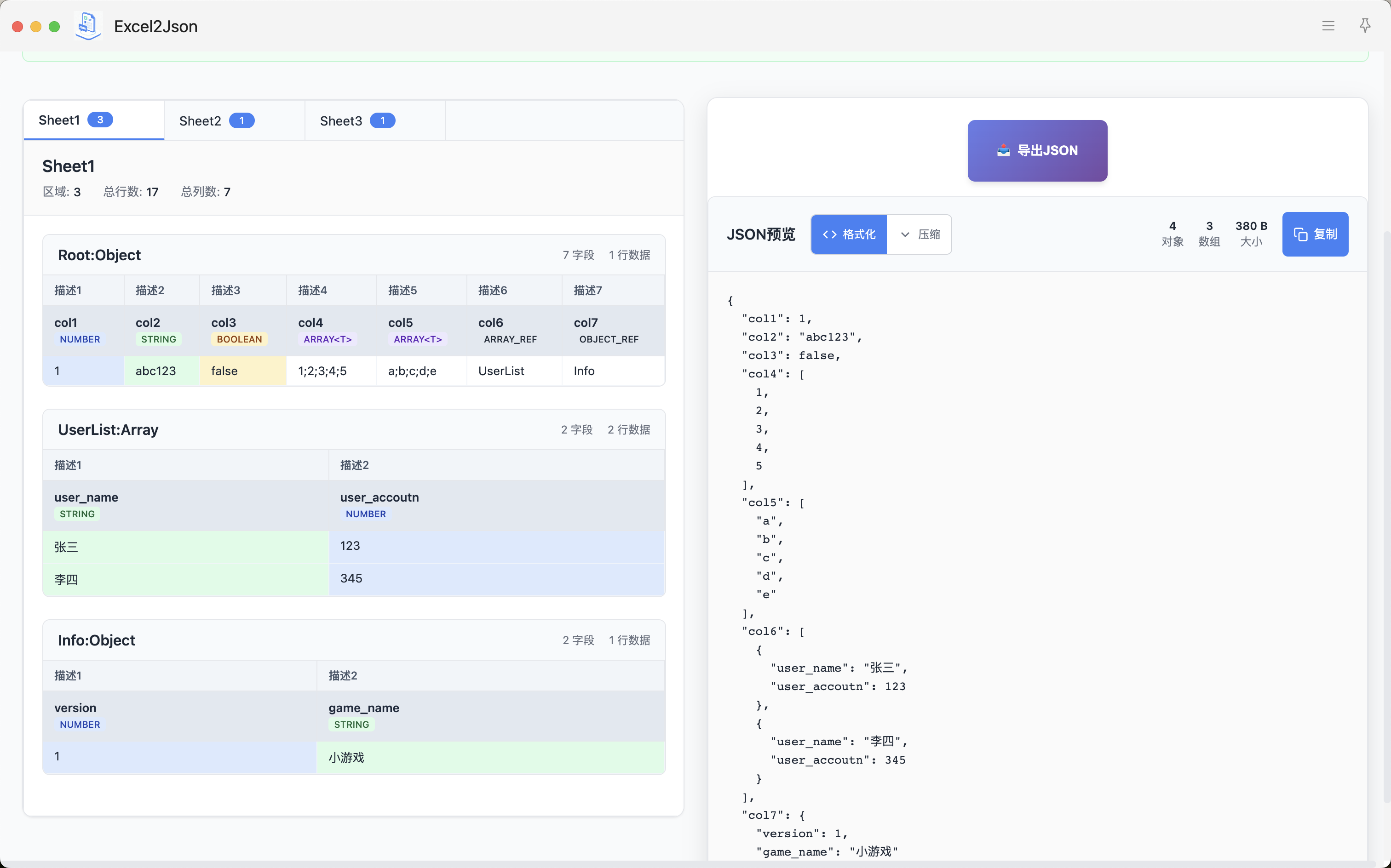The height and width of the screenshot is (868, 1391).
Task: Click the export icon on 导出JSON
Action: coord(1003,150)
